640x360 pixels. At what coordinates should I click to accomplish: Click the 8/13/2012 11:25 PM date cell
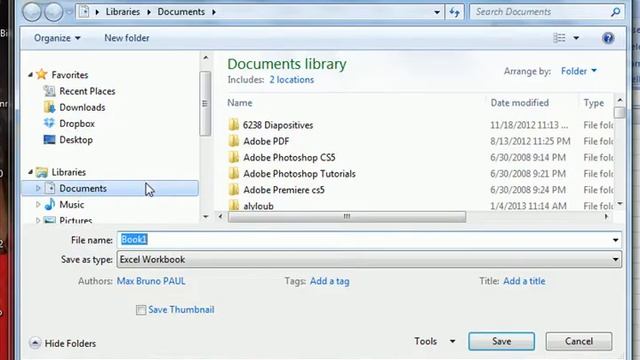point(530,141)
